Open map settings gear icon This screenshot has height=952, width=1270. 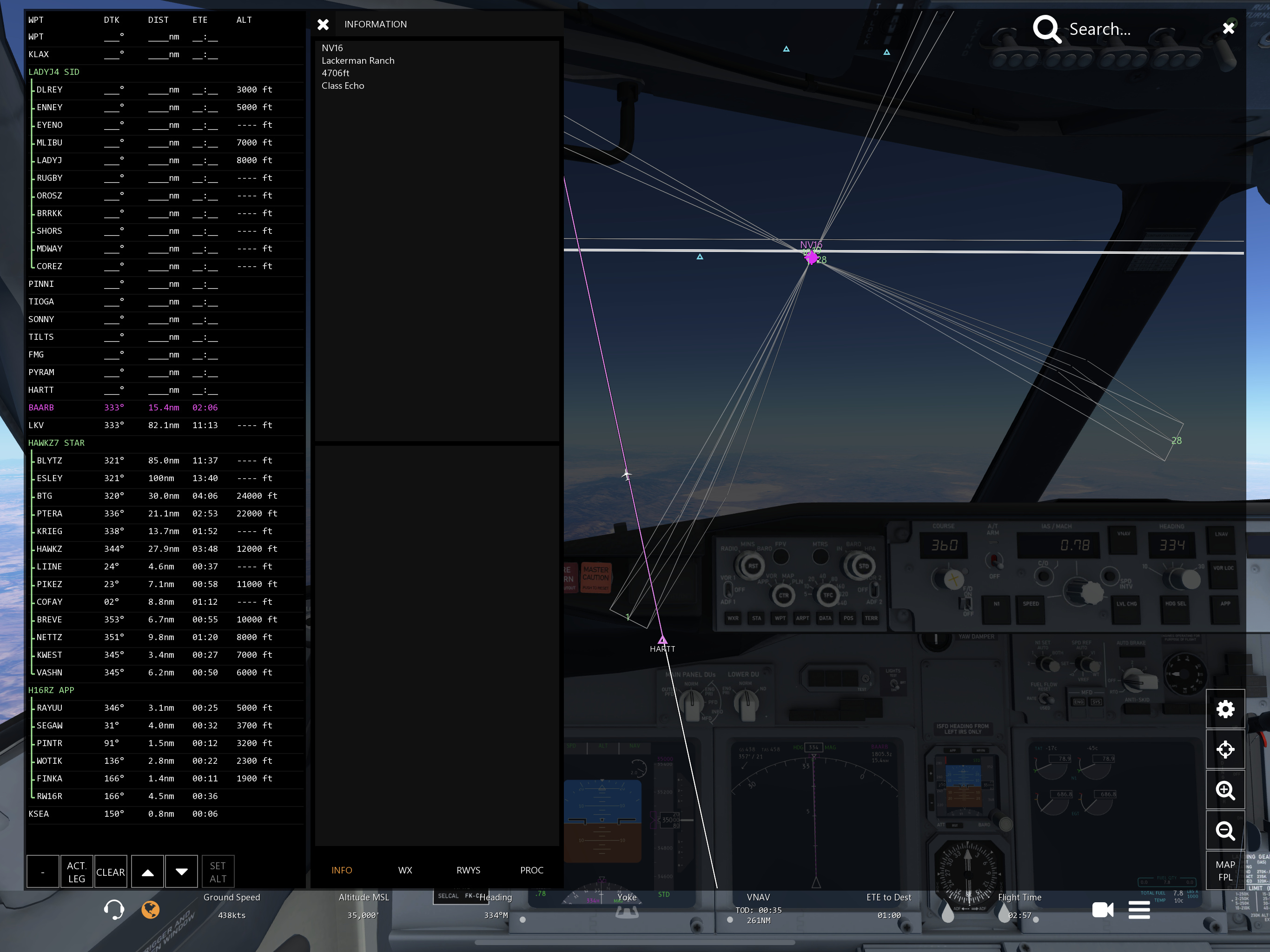[1224, 709]
